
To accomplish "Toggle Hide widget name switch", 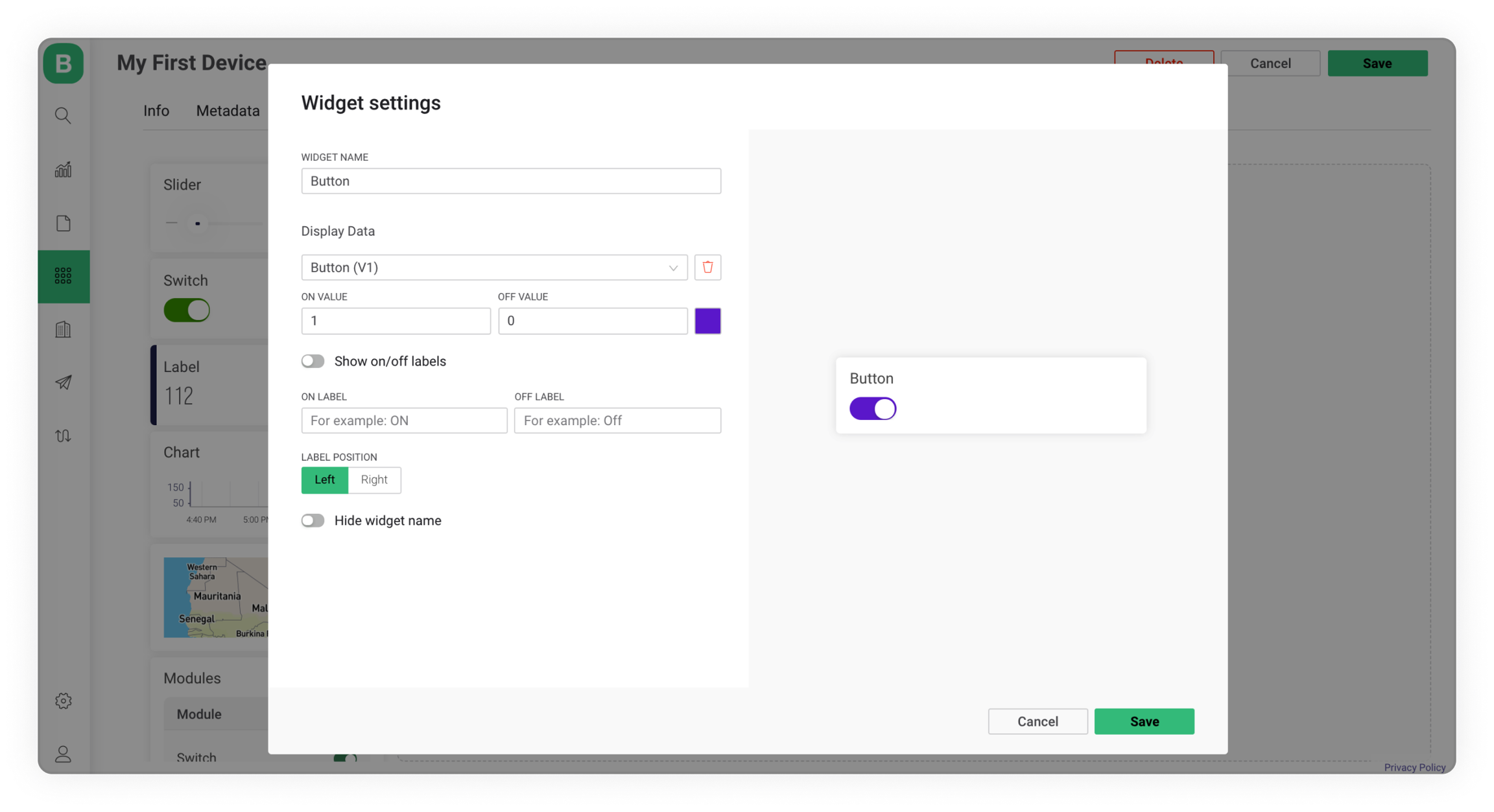I will click(x=313, y=520).
